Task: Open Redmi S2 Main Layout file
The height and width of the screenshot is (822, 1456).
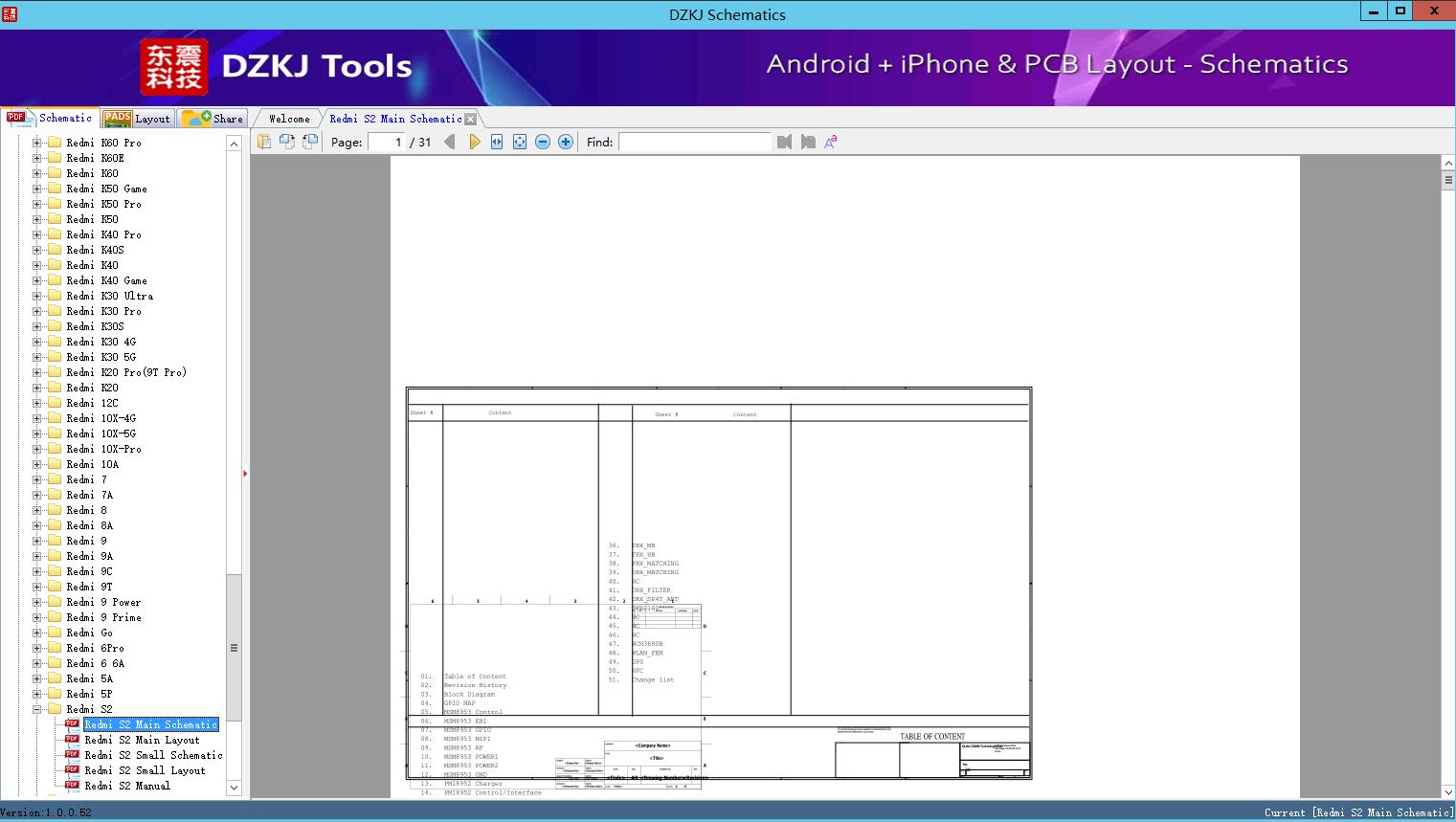Action: (142, 740)
